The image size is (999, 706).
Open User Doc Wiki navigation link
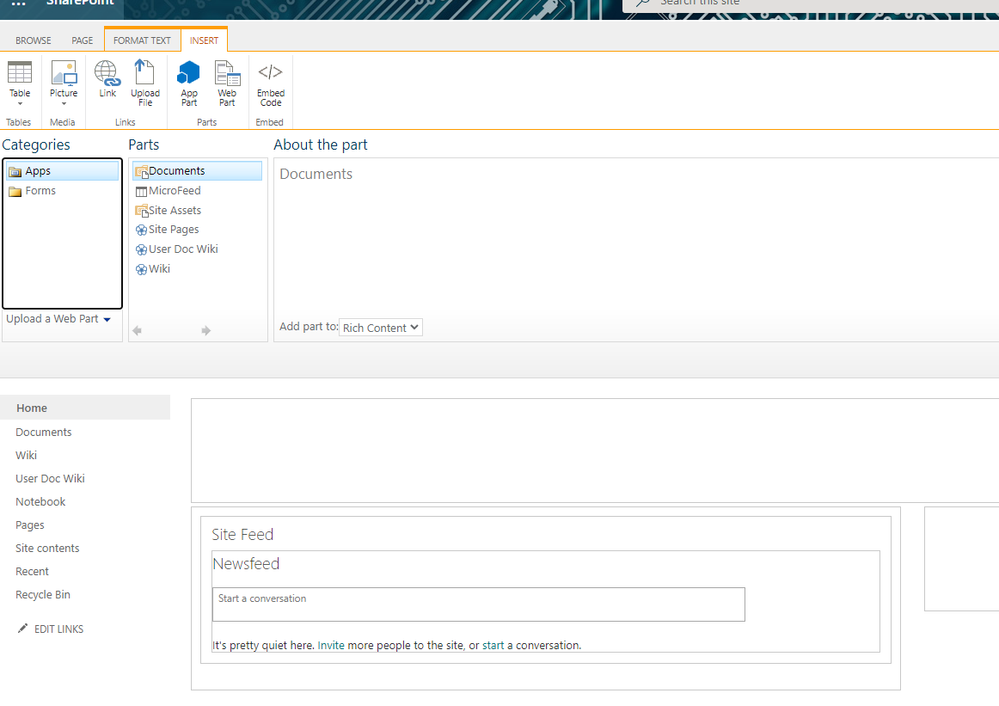click(x=50, y=479)
